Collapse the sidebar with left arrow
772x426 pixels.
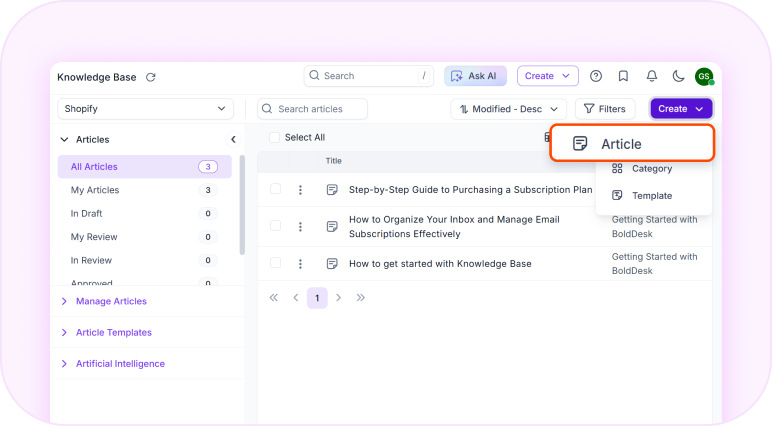pyautogui.click(x=233, y=139)
